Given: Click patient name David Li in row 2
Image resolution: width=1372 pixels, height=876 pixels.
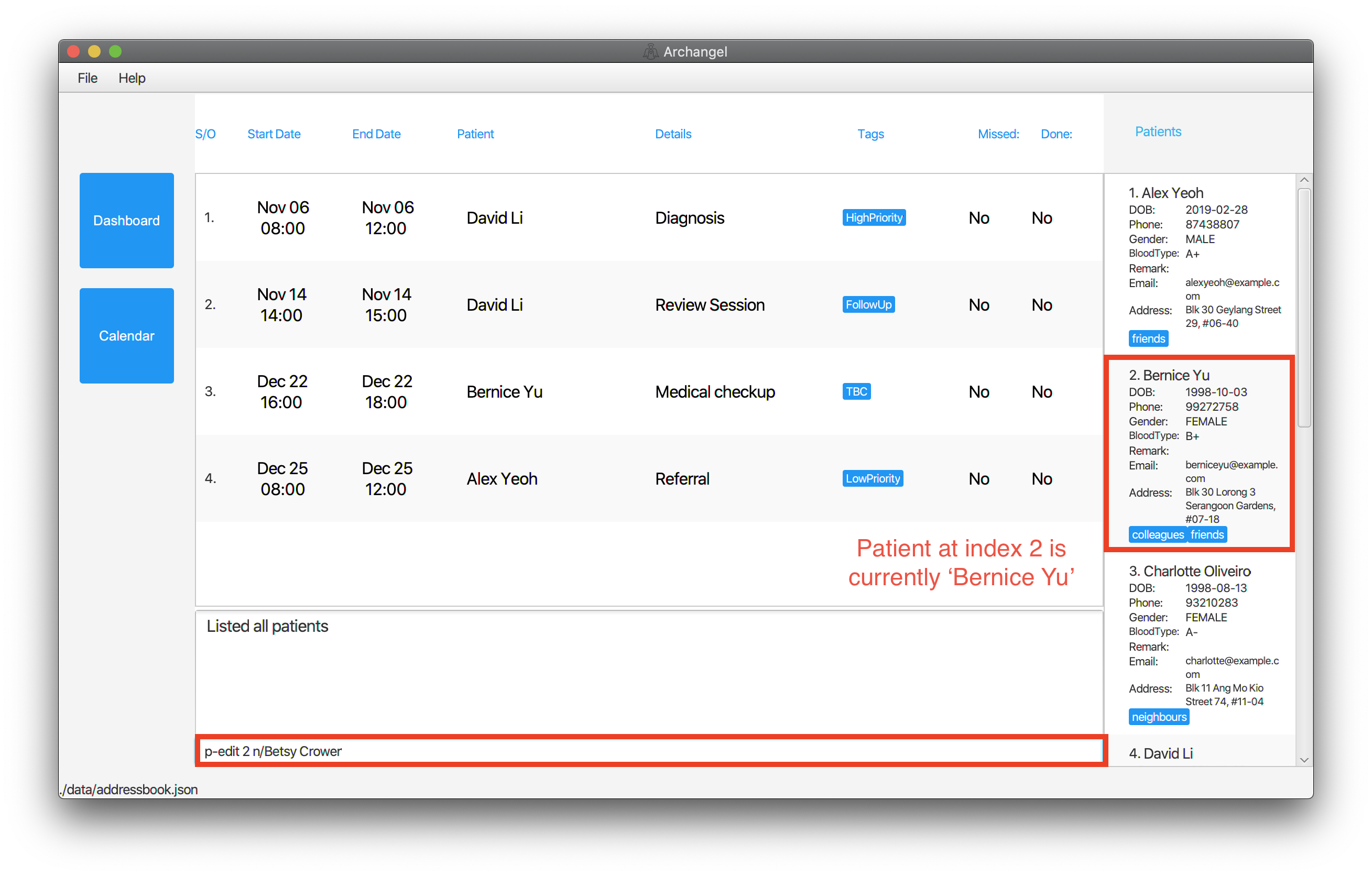Looking at the screenshot, I should (x=495, y=305).
